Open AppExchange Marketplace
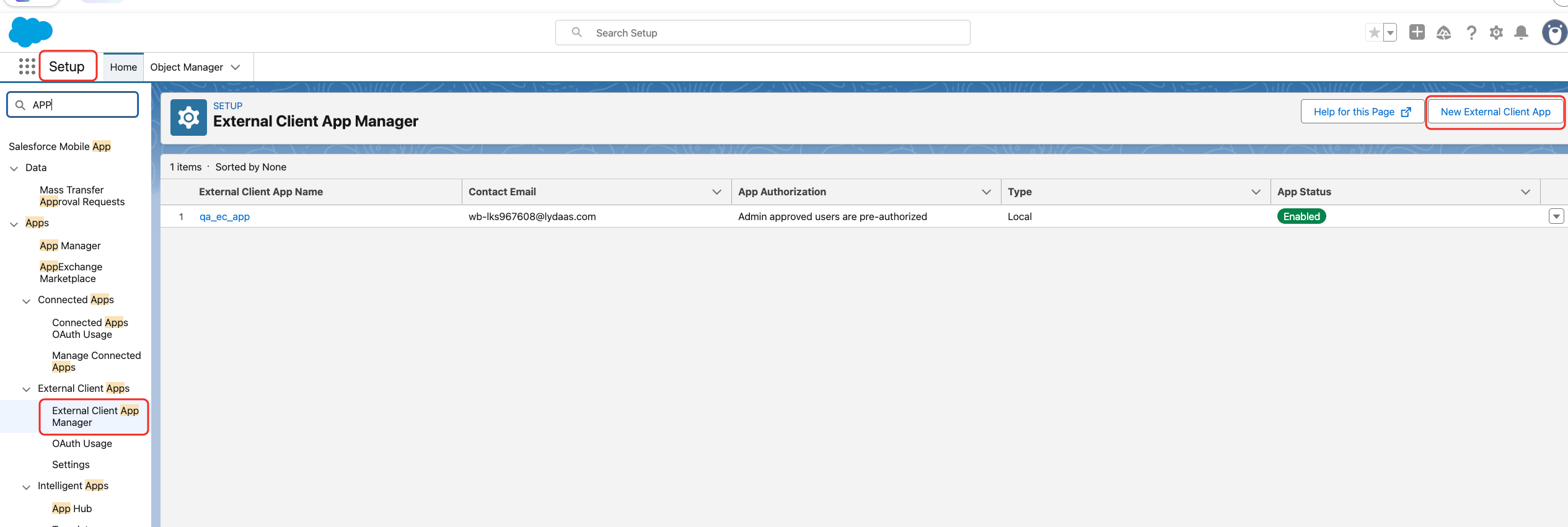Screen dimensions: 1568x527 (71, 273)
